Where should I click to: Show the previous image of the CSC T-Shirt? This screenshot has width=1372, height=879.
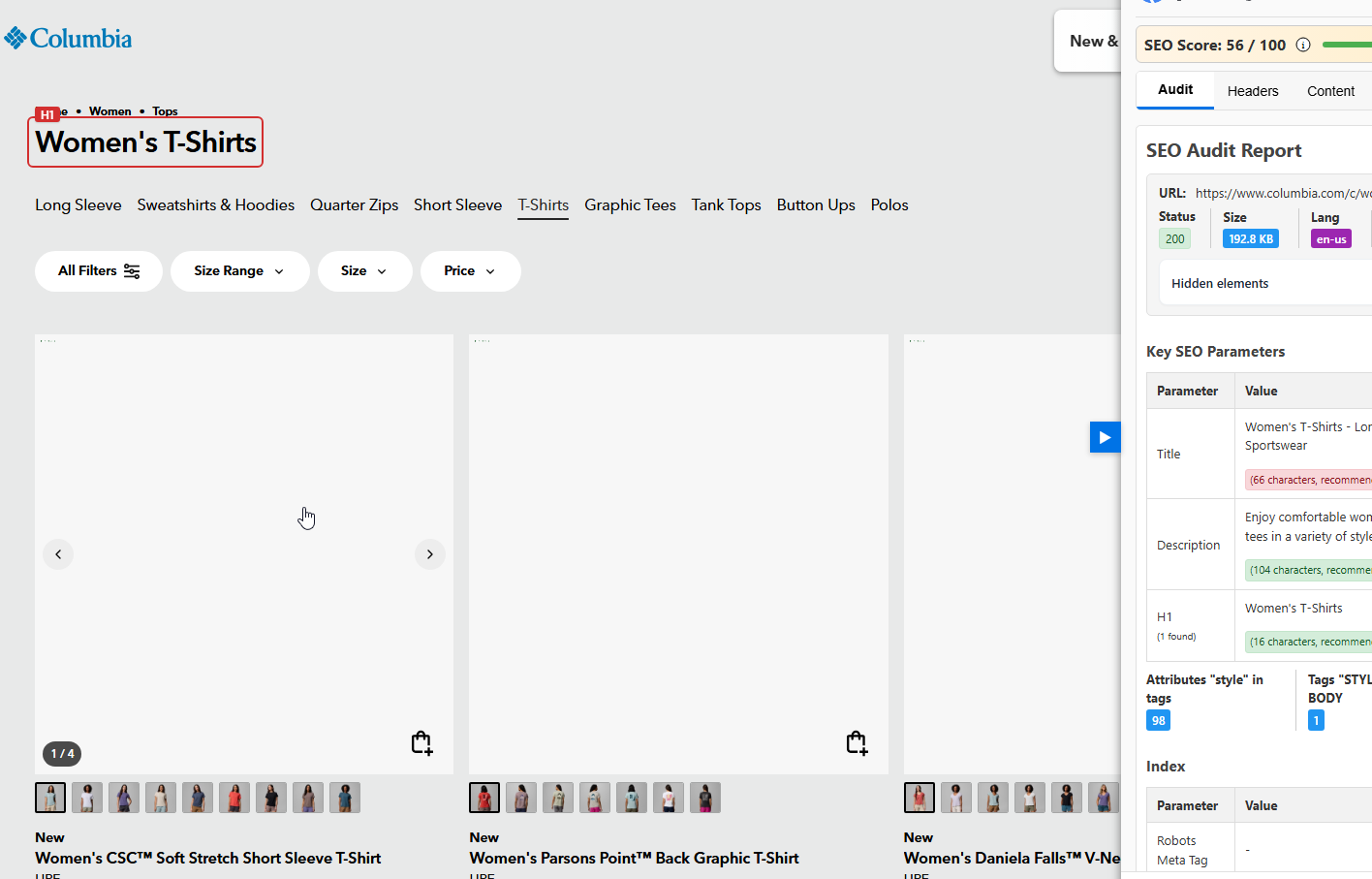pyautogui.click(x=58, y=554)
